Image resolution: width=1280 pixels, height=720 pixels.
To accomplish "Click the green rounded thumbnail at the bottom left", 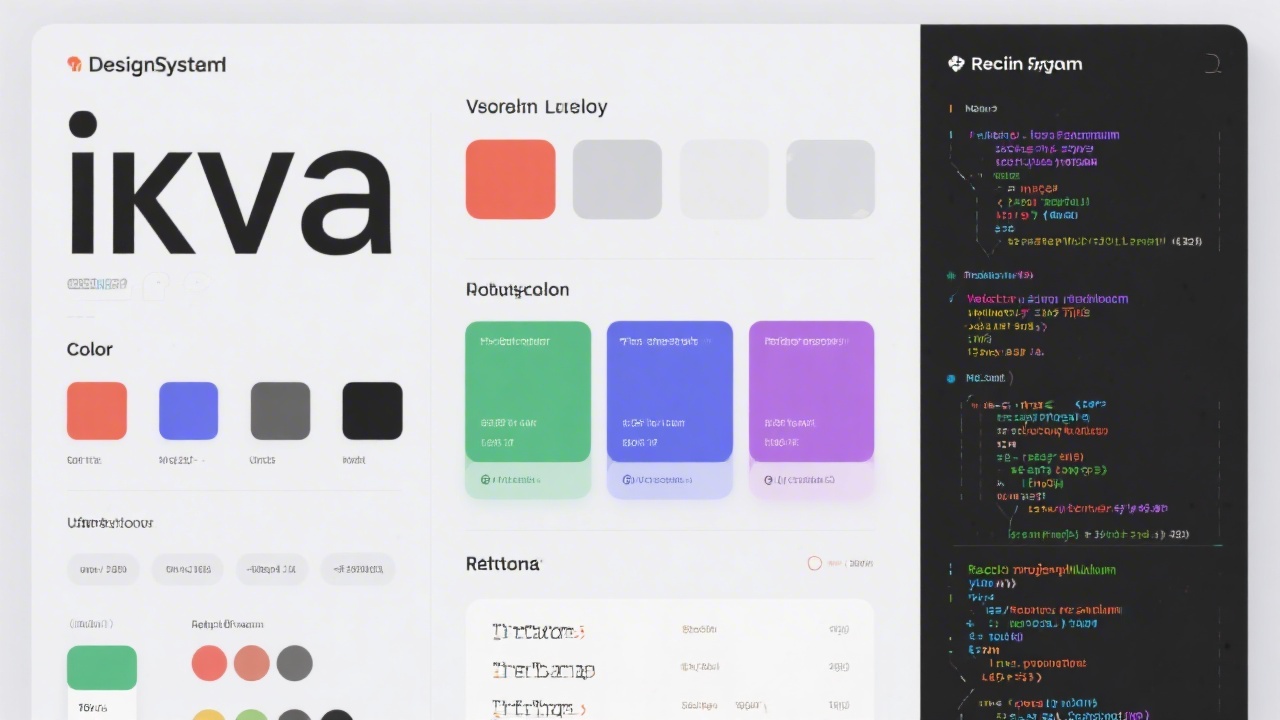I will point(101,667).
